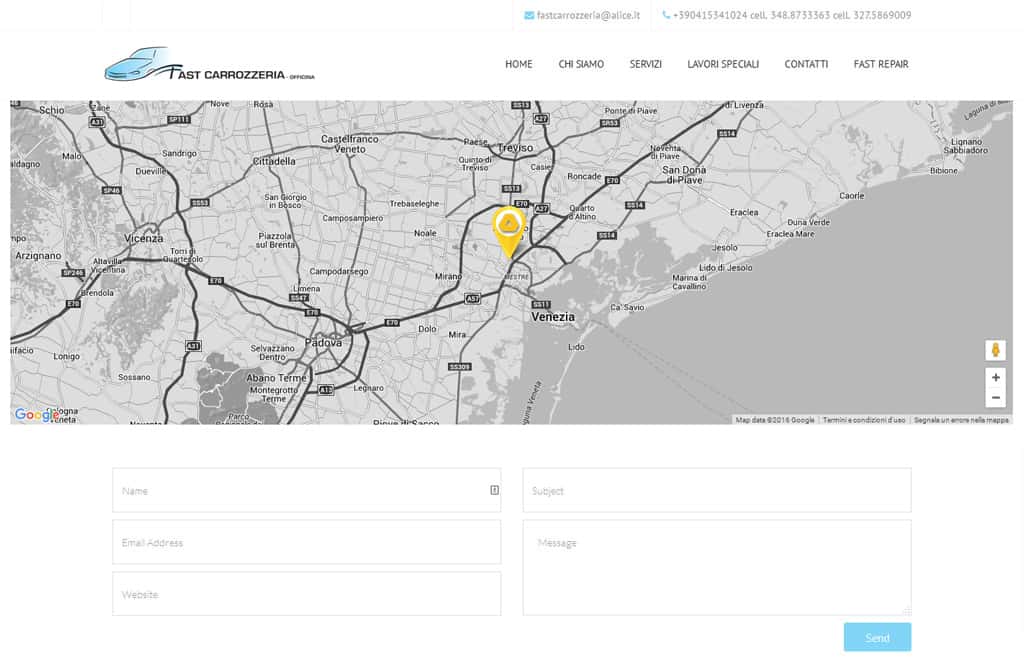Zoom out the map with minus button
The height and width of the screenshot is (662, 1024).
tap(995, 398)
